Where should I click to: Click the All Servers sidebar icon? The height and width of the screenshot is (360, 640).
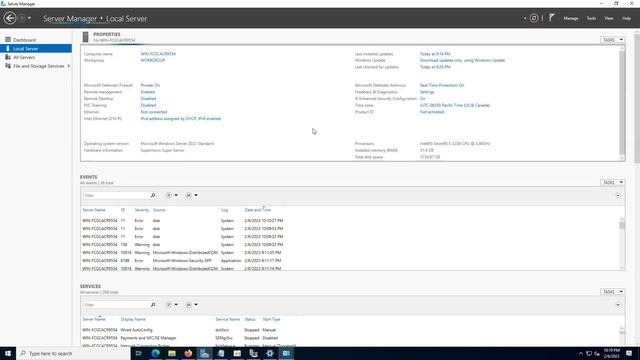point(8,57)
